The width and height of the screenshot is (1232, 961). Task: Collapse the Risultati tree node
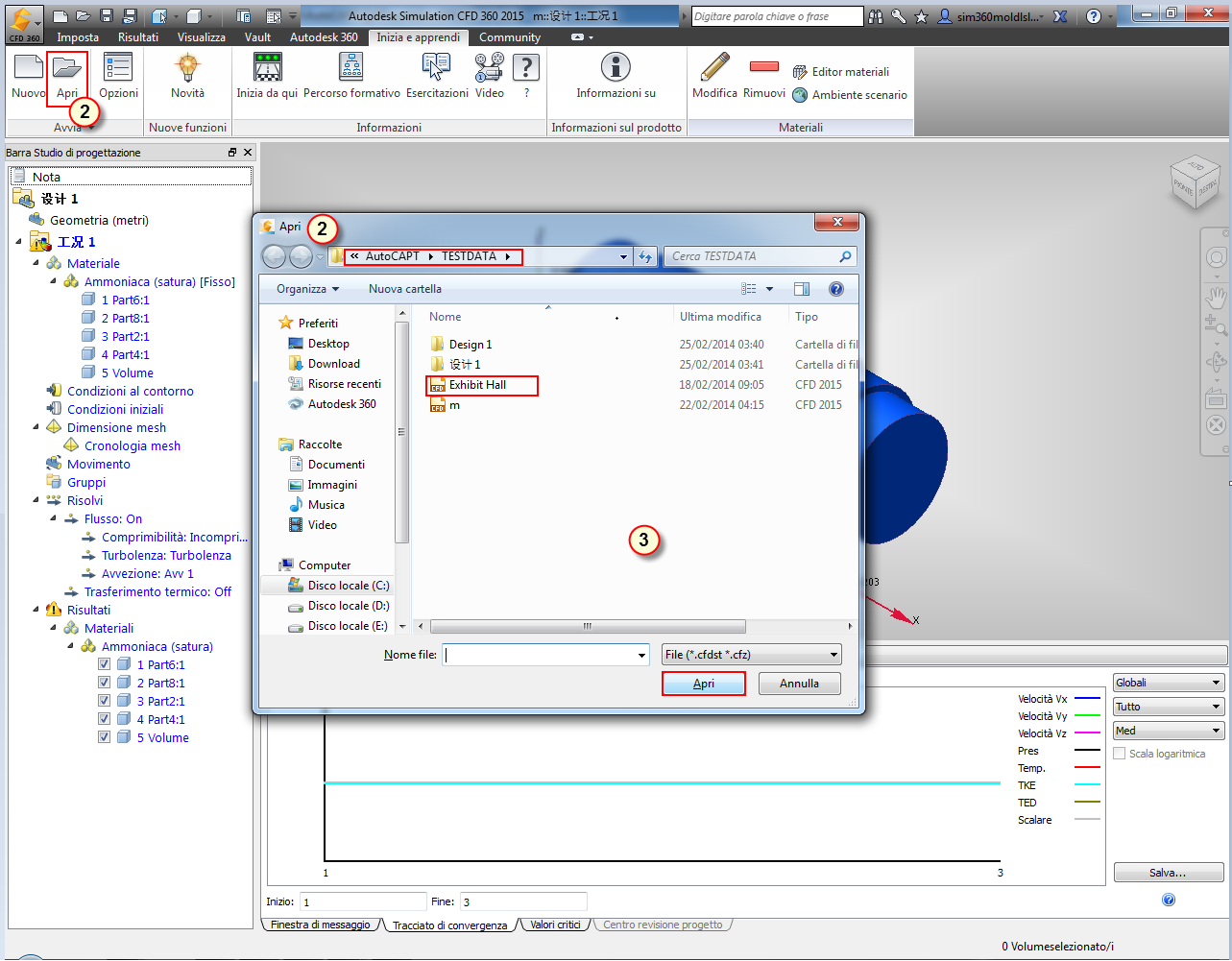[x=36, y=610]
